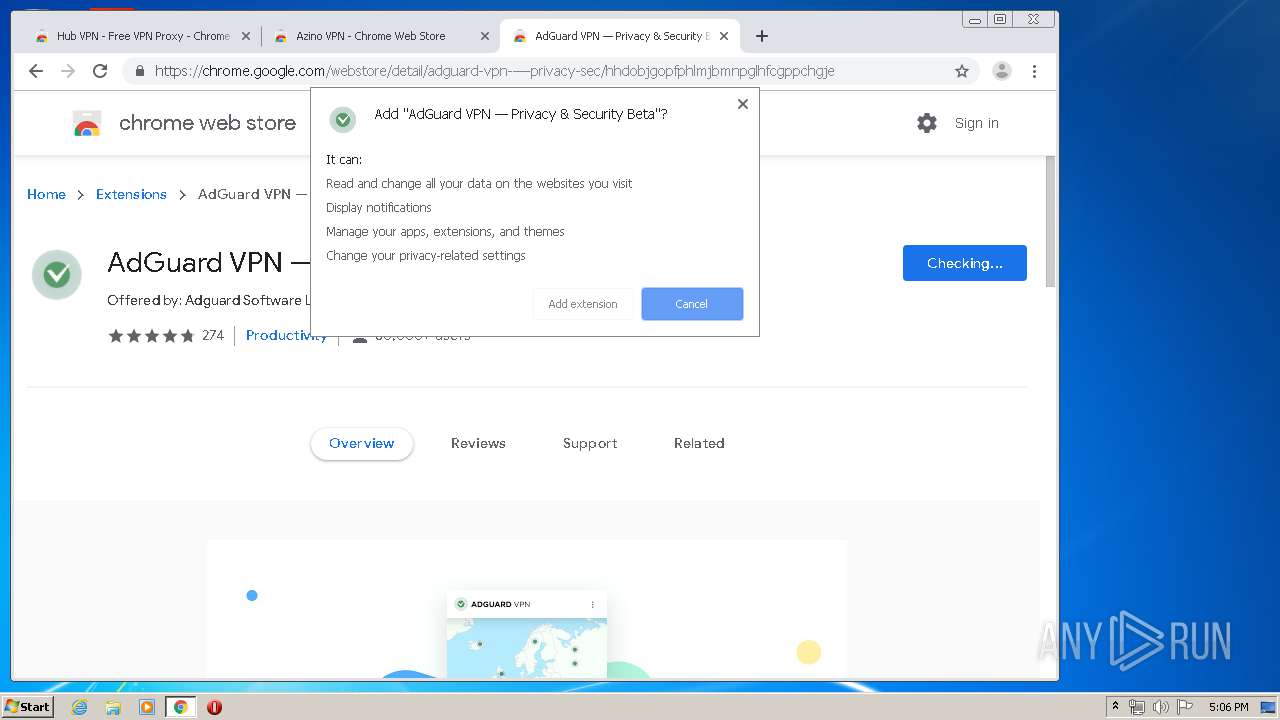Click the browser forward arrow
The image size is (1280, 720).
(x=68, y=71)
